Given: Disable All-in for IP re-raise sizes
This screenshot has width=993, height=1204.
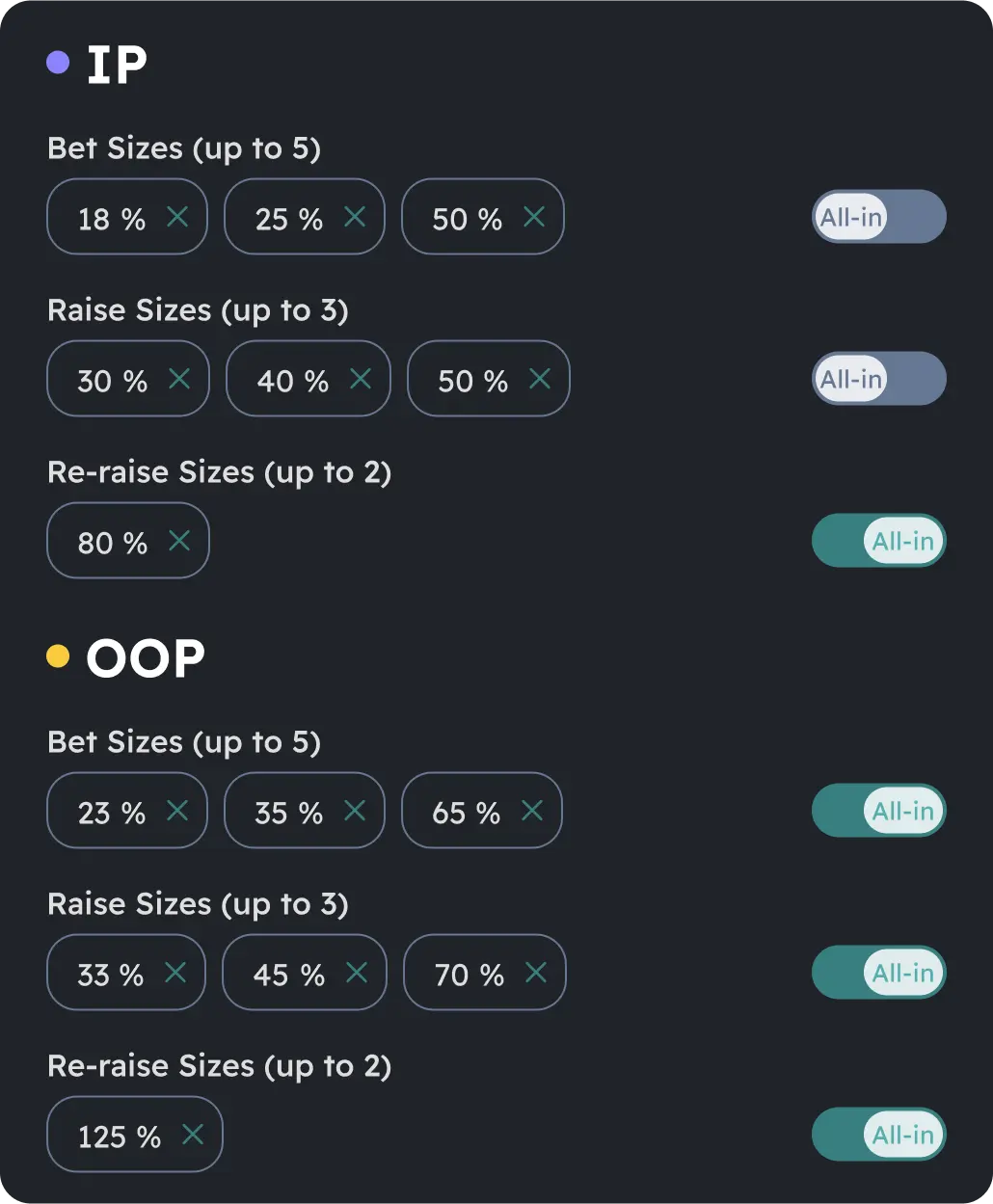Looking at the screenshot, I should pos(878,541).
